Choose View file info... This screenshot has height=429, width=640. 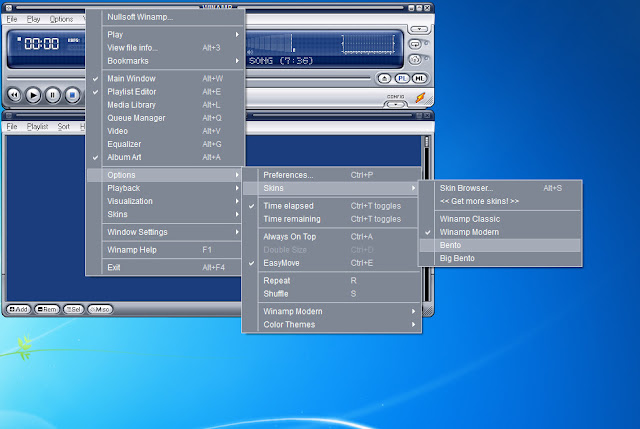pos(165,48)
